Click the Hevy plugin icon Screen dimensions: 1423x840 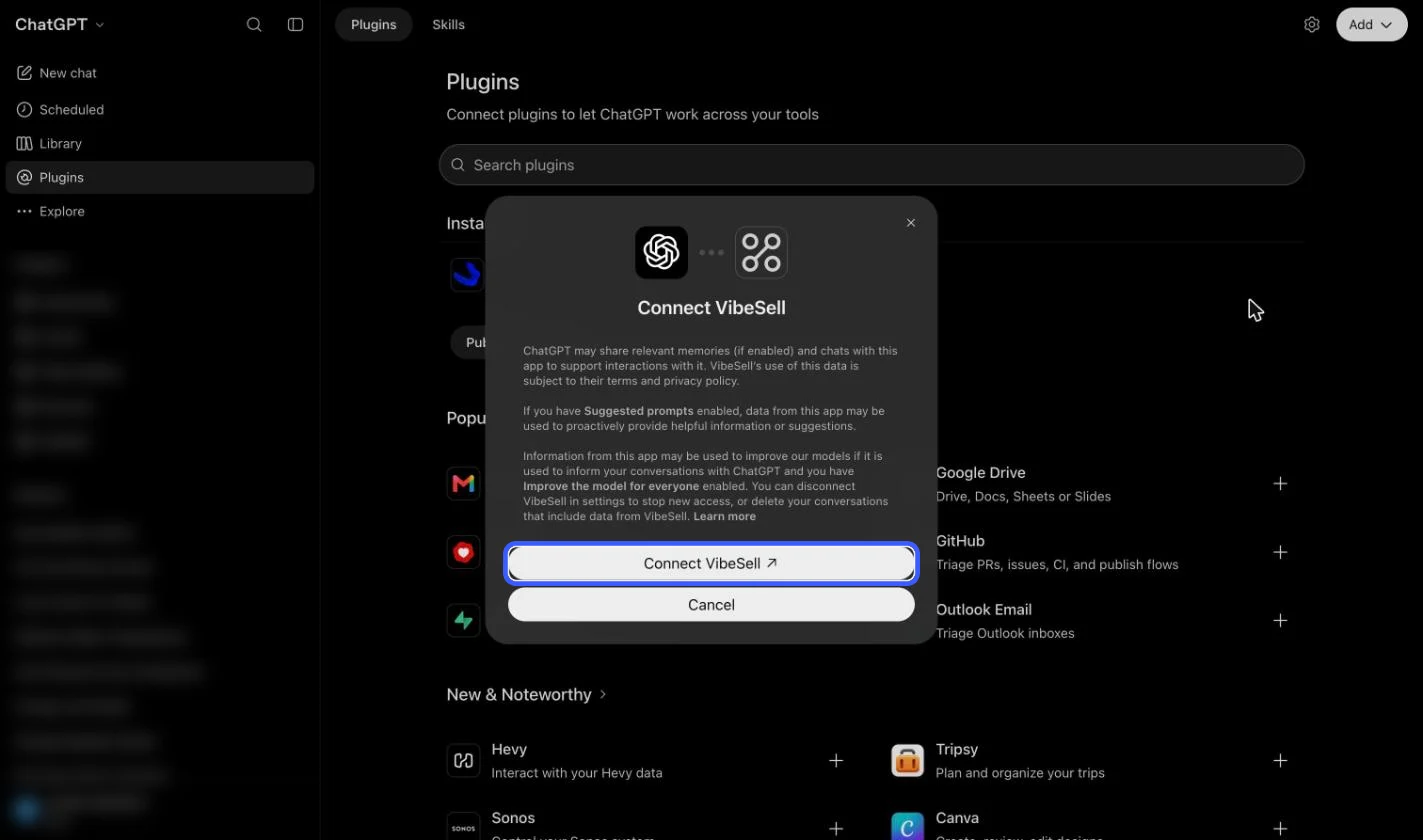coord(463,760)
